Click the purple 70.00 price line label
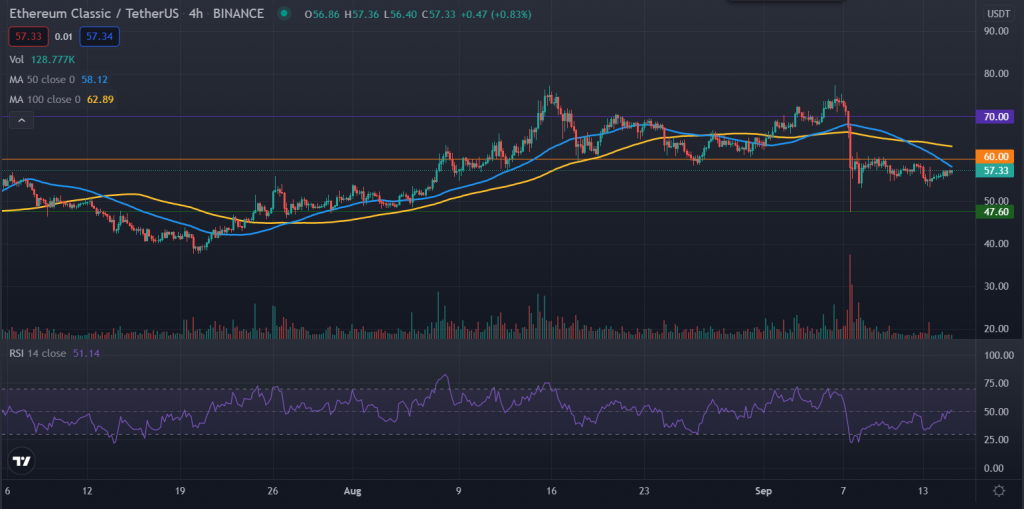This screenshot has width=1024, height=509. (993, 118)
